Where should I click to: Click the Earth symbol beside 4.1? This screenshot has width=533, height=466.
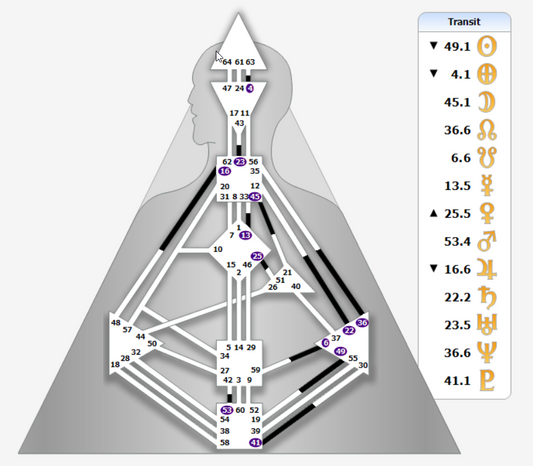click(487, 74)
